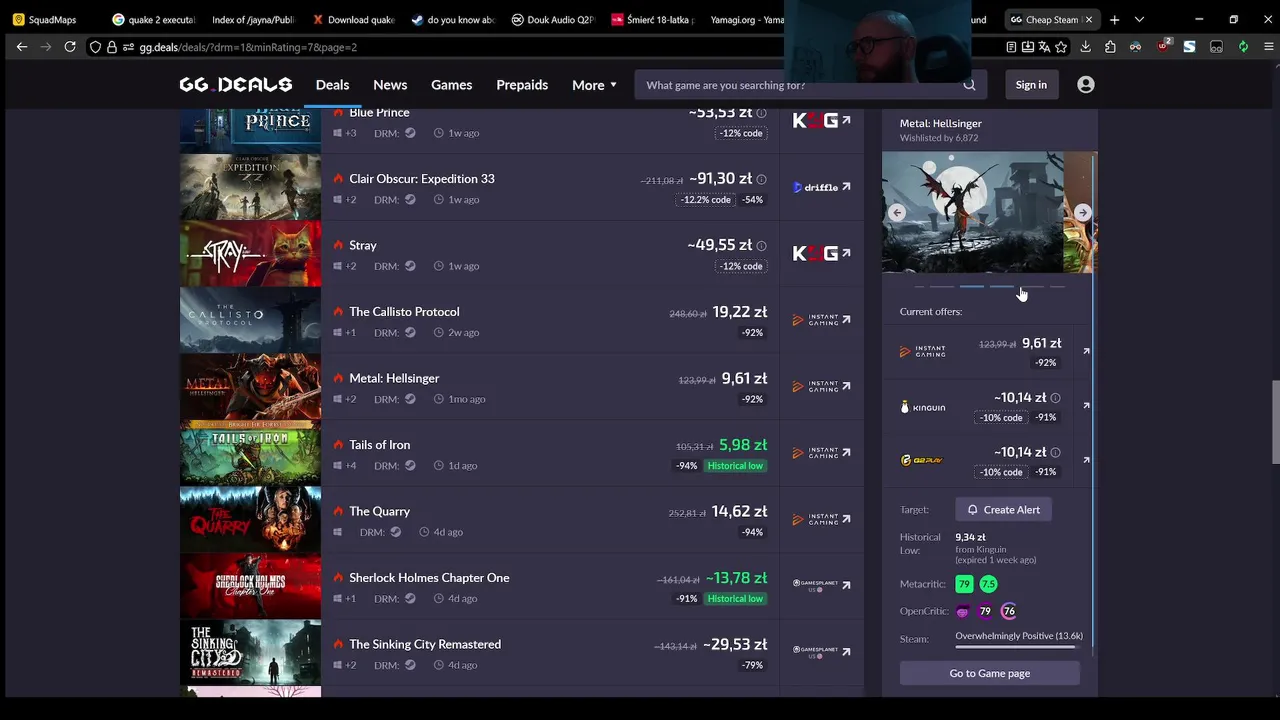Viewport: 1280px width, 720px height.
Task: Open The Quarry game thumbnail
Action: [250, 519]
